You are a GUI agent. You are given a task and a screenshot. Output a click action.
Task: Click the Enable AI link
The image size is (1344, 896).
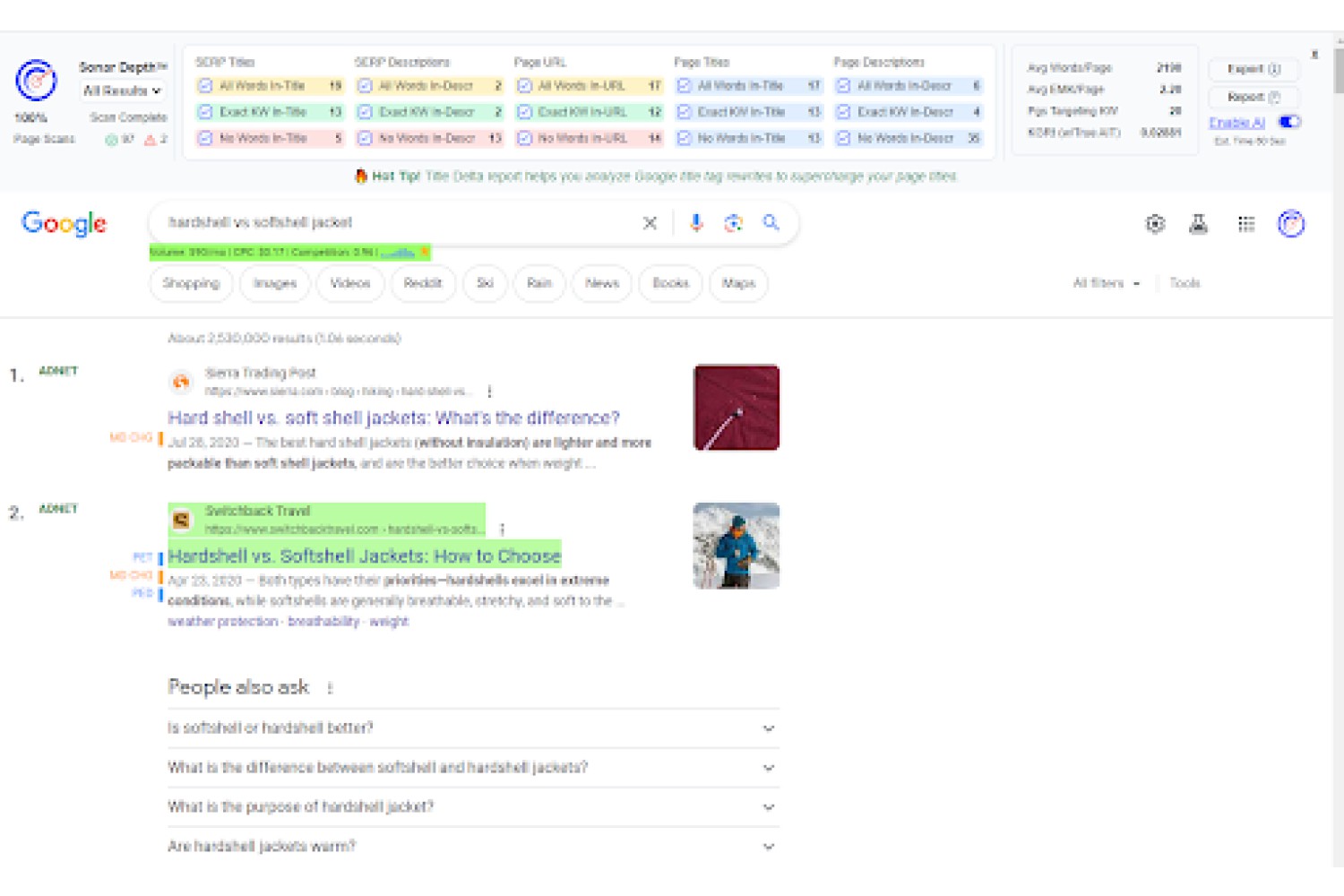(1236, 123)
